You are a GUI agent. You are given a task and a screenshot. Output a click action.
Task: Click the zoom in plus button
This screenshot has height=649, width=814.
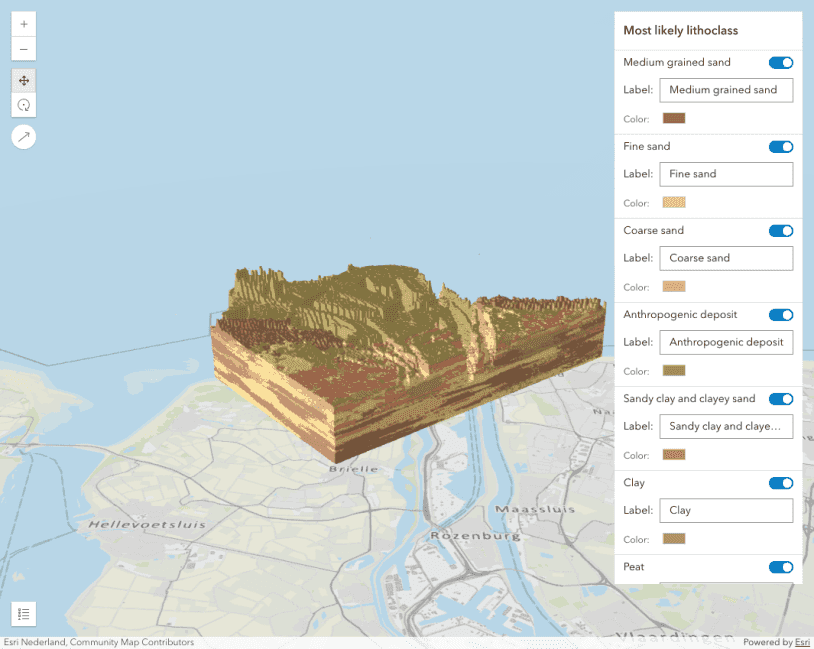[x=24, y=24]
